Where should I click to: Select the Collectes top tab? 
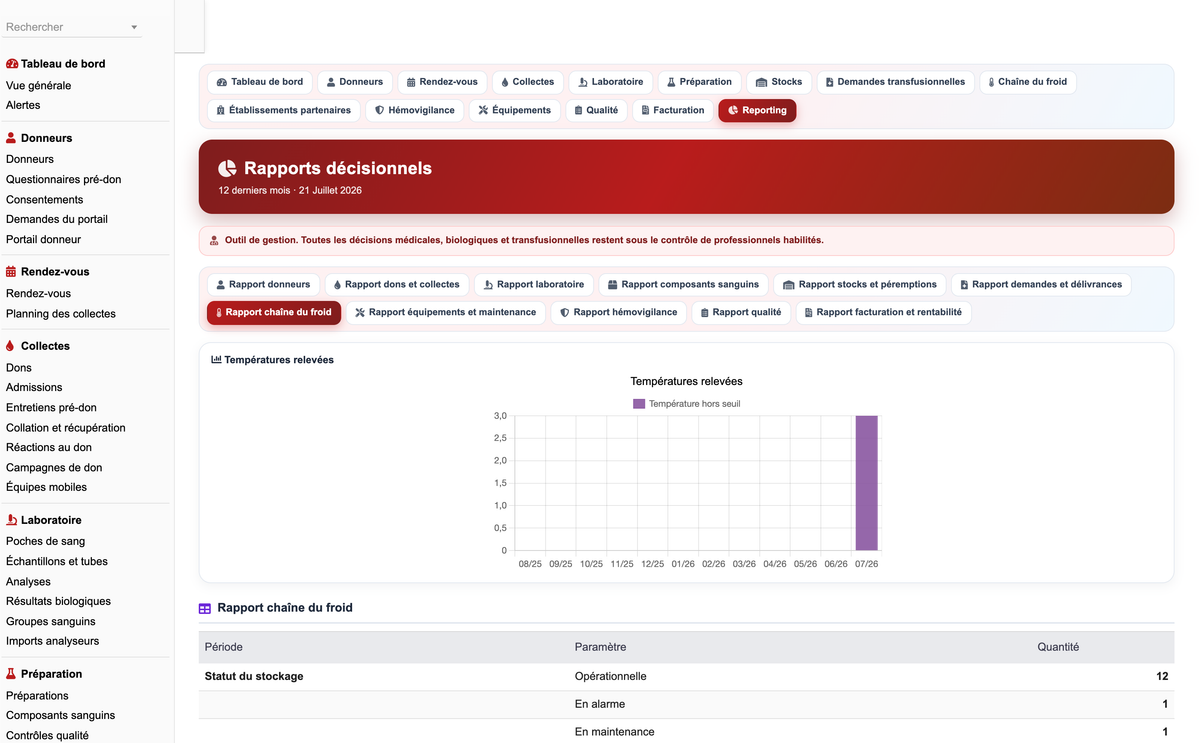click(528, 82)
